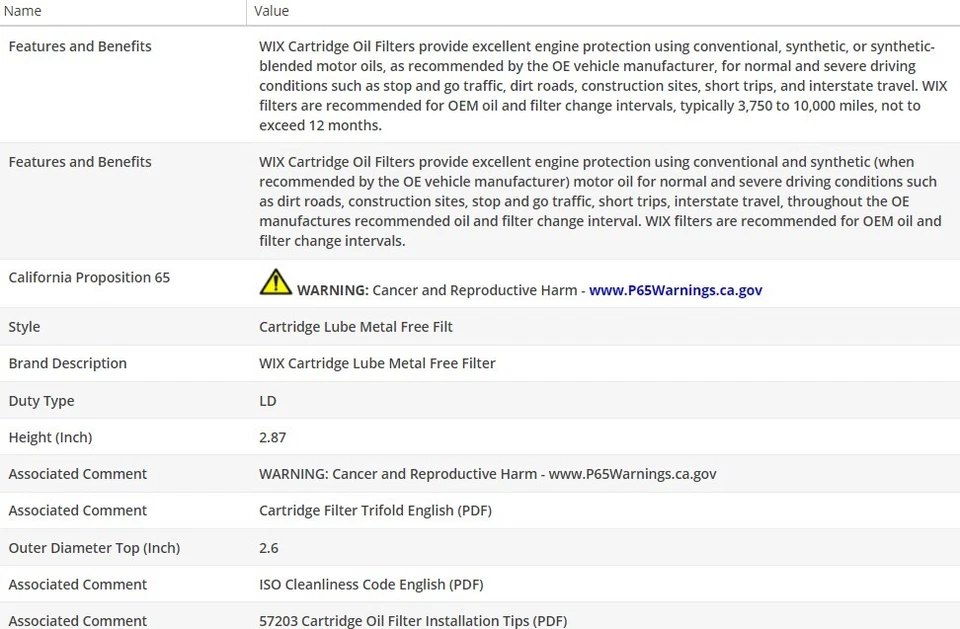
Task: Select the plain-text WARNING Associated Comment value
Action: [x=487, y=474]
